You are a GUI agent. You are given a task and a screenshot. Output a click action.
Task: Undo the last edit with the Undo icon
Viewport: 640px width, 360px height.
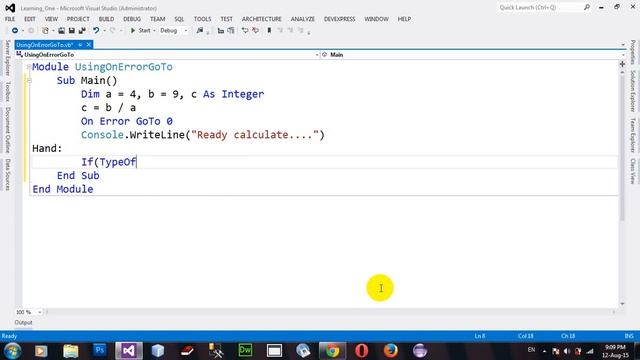click(96, 31)
